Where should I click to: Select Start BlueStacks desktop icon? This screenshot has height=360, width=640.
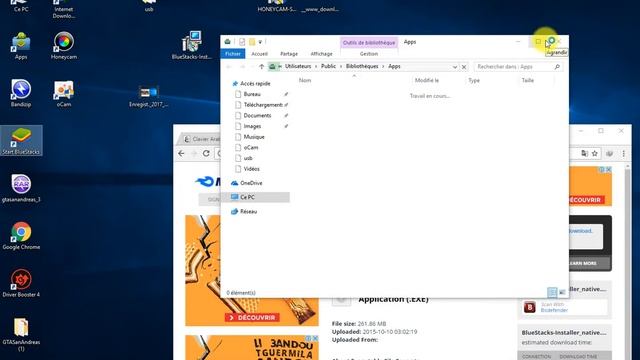21,140
